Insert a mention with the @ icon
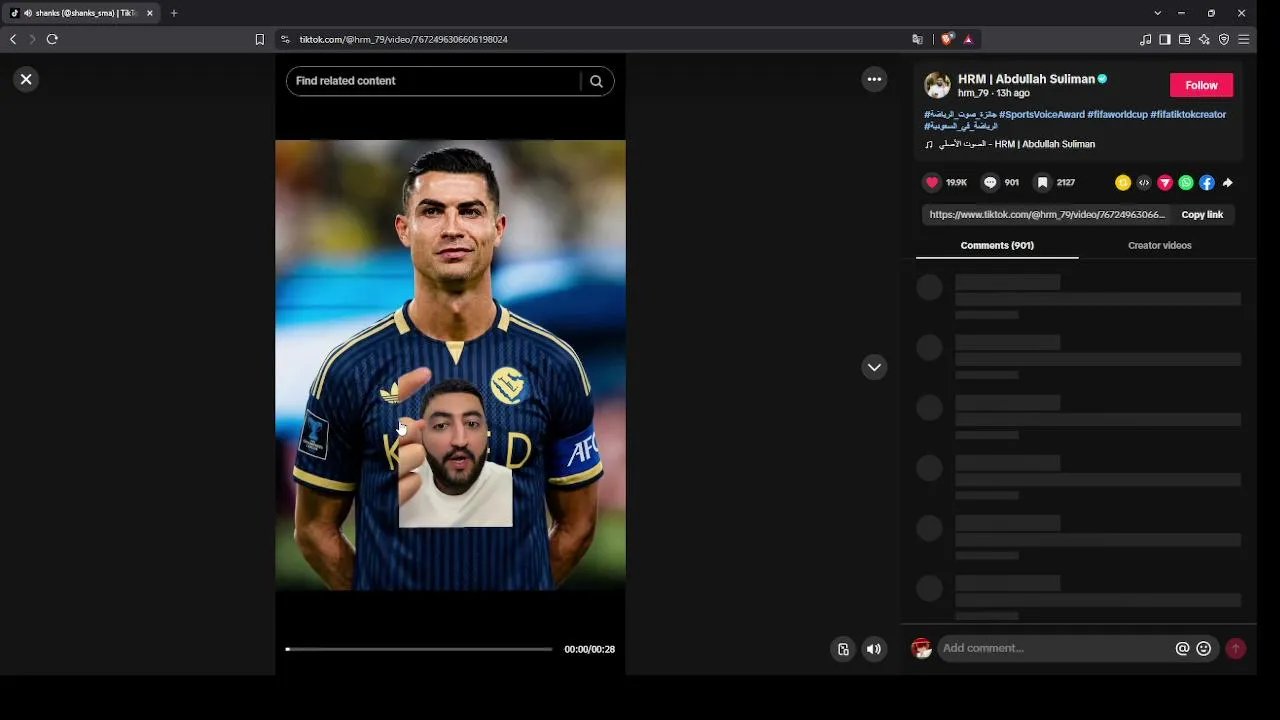Screen dimensions: 1280x720 coord(1182,648)
